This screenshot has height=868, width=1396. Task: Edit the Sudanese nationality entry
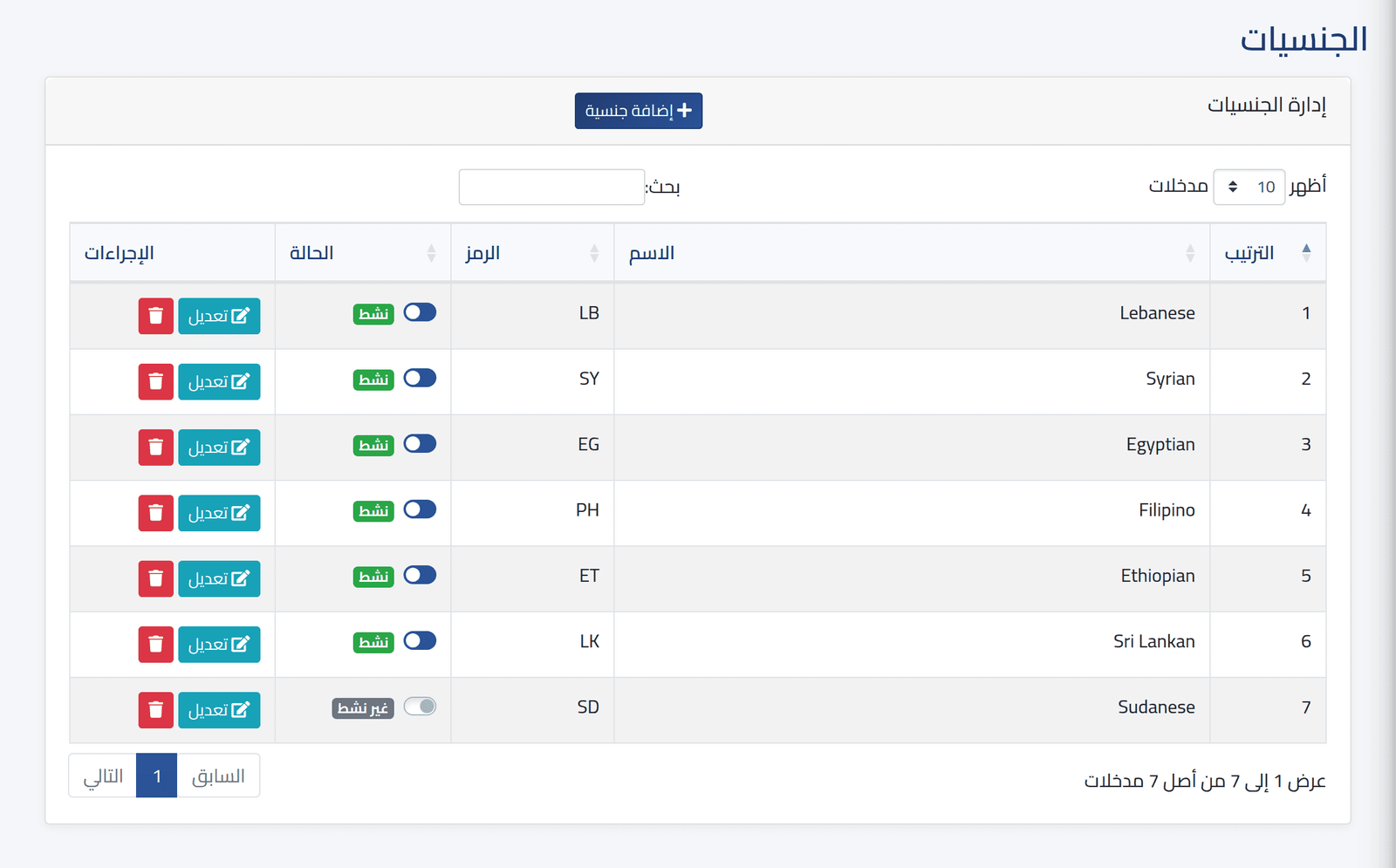point(219,710)
